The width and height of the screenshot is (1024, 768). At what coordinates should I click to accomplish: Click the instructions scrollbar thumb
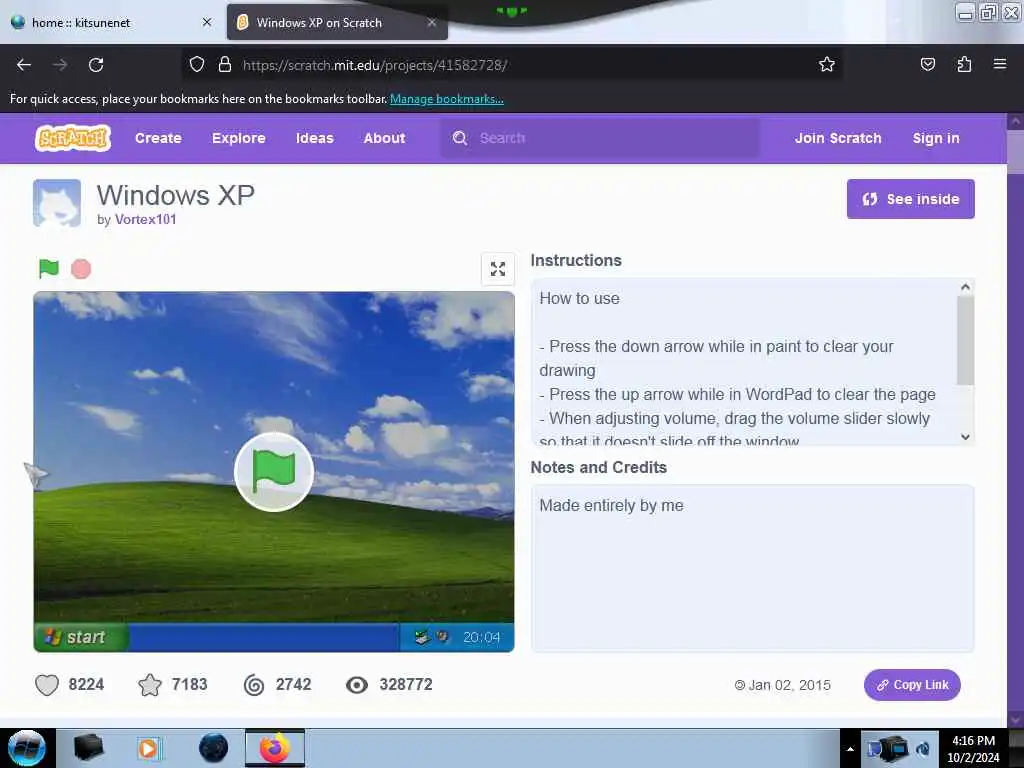click(x=965, y=340)
